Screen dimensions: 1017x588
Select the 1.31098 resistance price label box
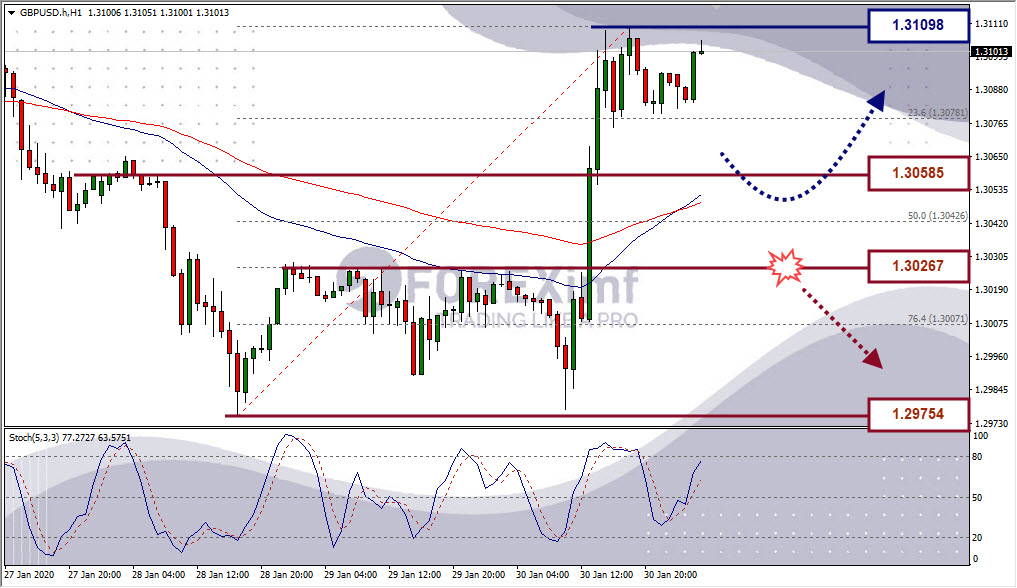pyautogui.click(x=918, y=25)
